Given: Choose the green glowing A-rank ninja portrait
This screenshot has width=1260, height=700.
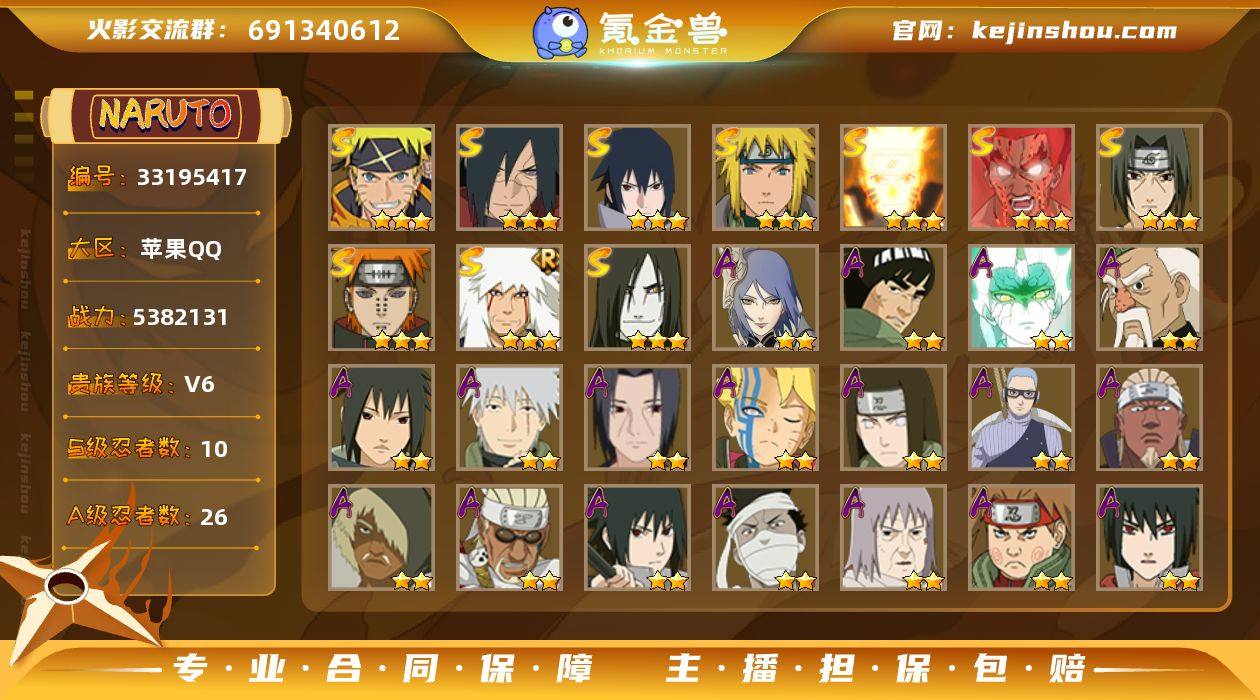Looking at the screenshot, I should coord(1021,297).
